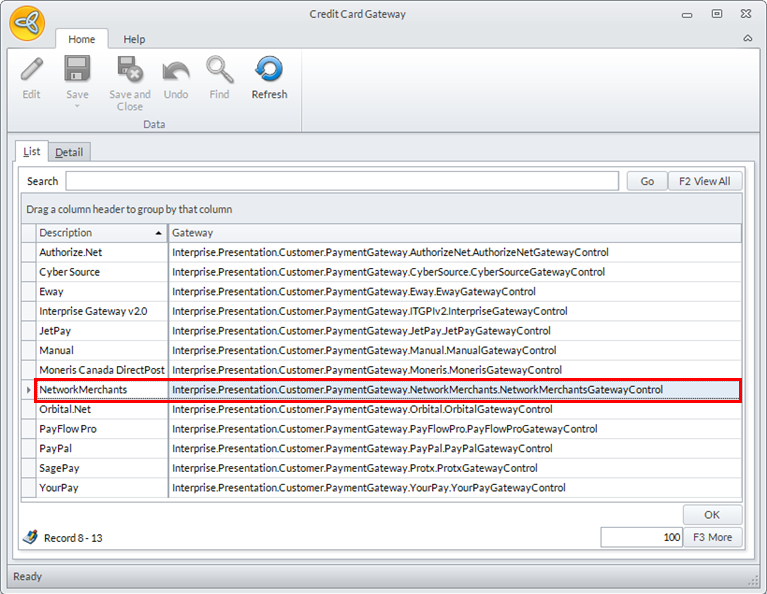Click the Gateway column header

click(x=453, y=233)
